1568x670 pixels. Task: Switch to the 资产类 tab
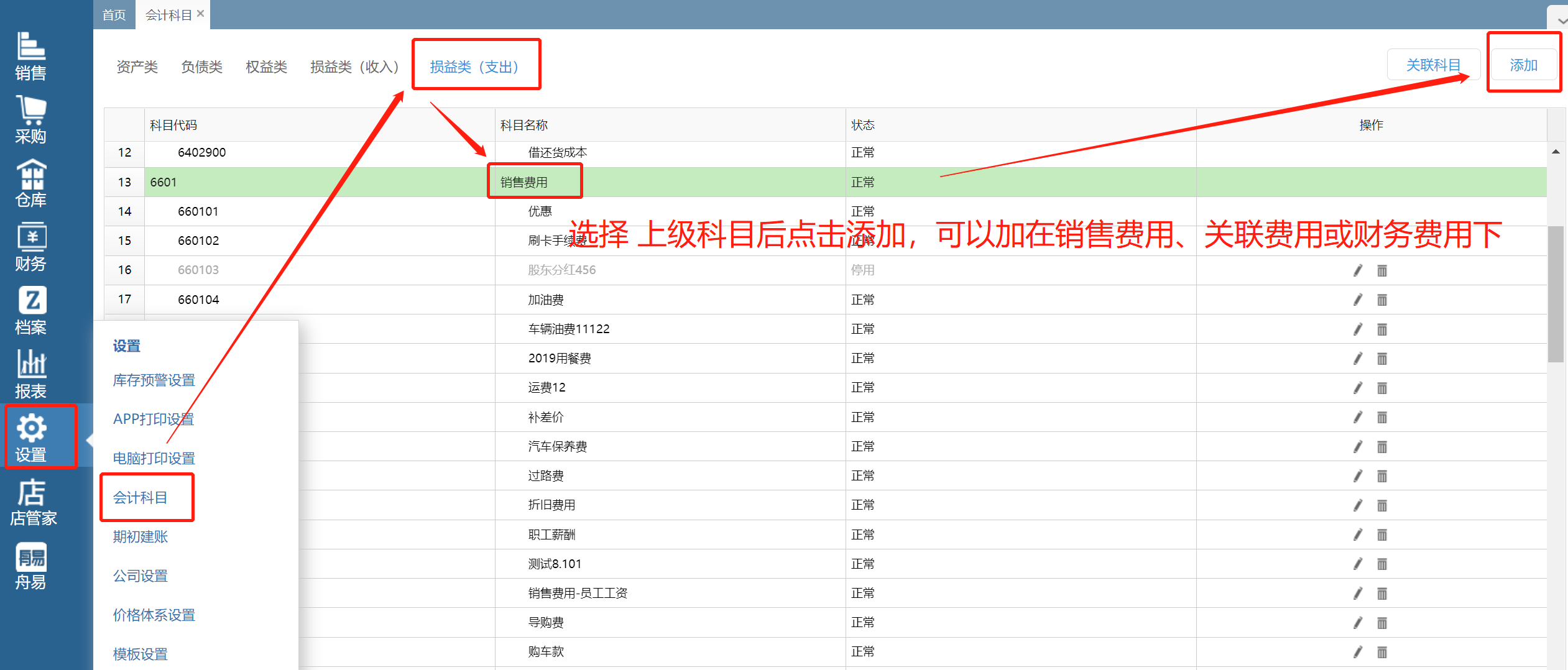(137, 67)
